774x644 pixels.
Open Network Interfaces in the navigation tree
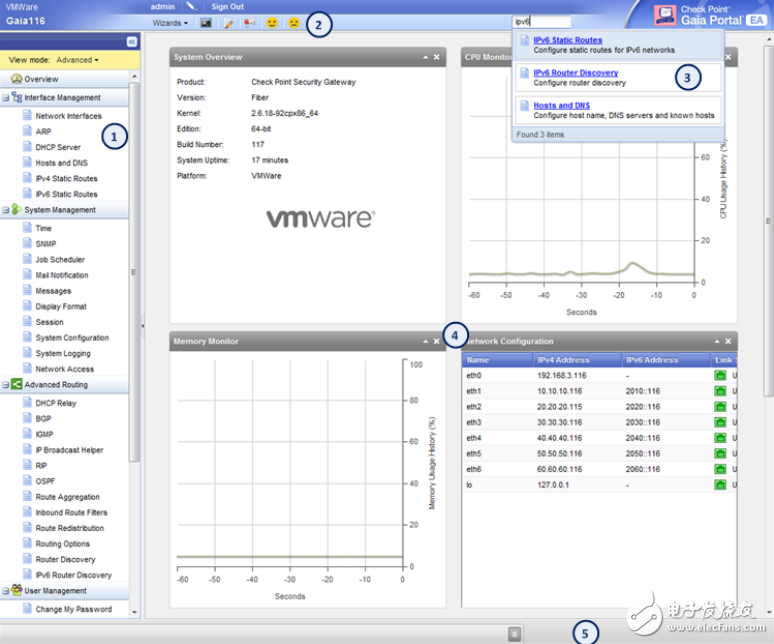pyautogui.click(x=68, y=116)
